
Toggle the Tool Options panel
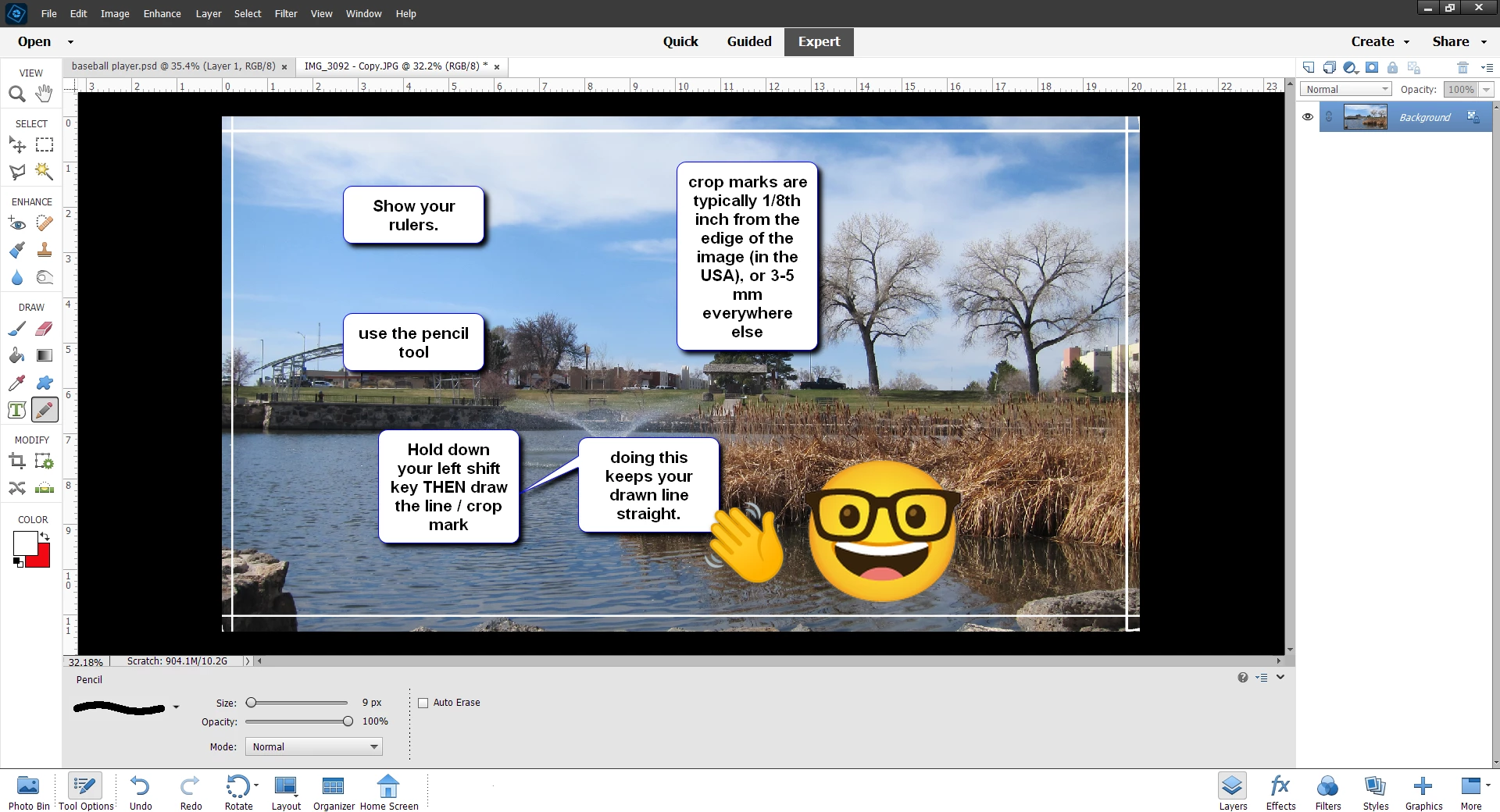[x=85, y=792]
